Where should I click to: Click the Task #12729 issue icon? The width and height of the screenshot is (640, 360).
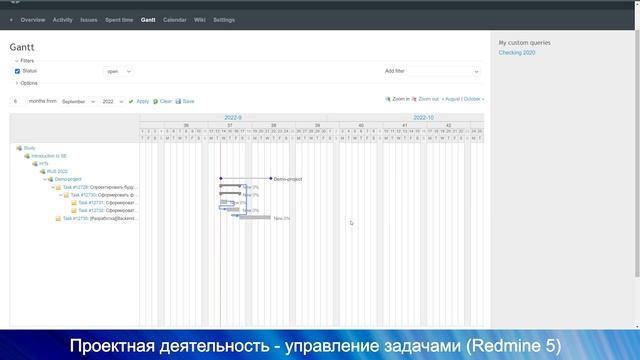click(58, 187)
